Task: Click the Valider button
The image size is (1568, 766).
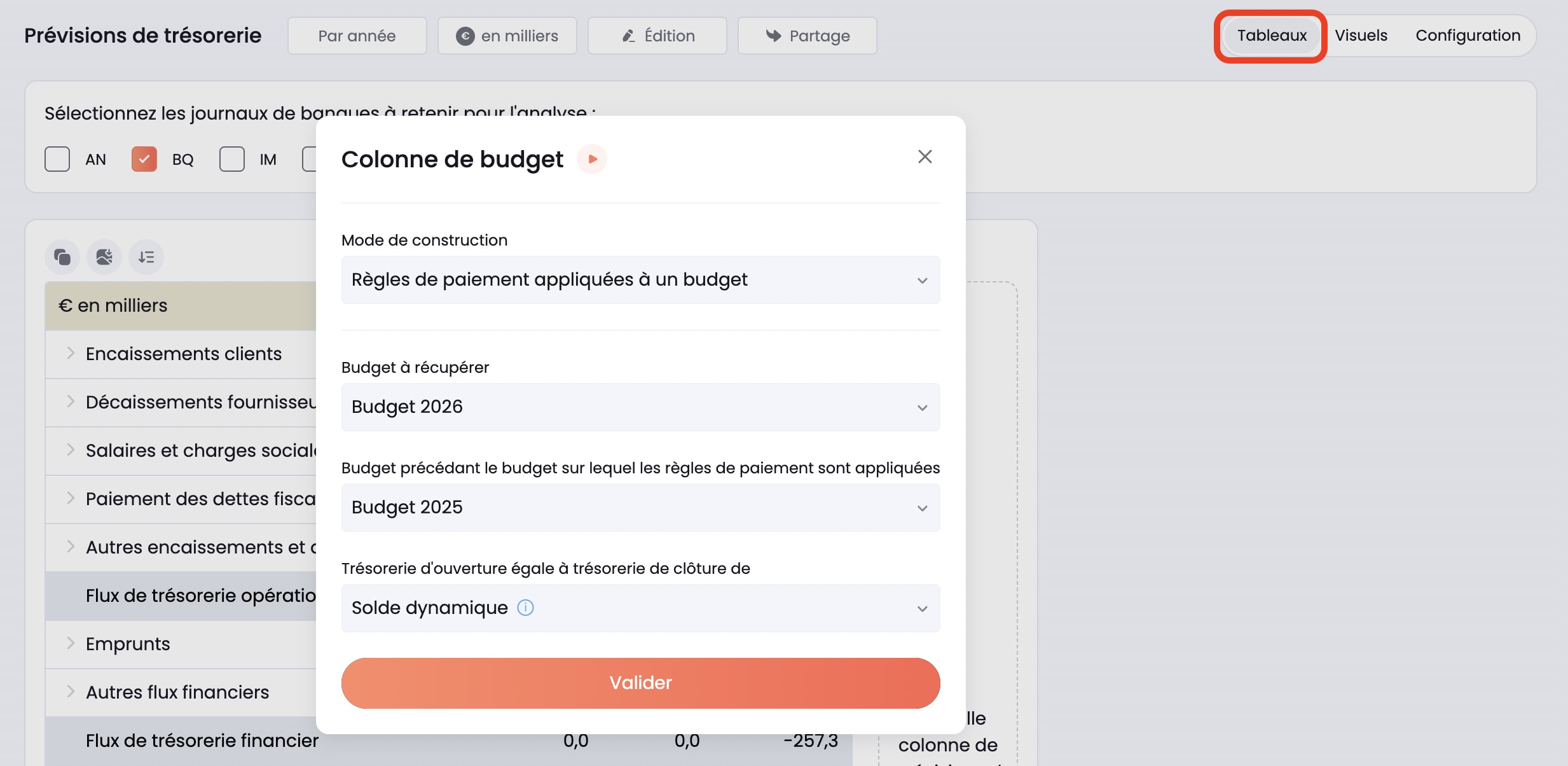Action: click(640, 683)
